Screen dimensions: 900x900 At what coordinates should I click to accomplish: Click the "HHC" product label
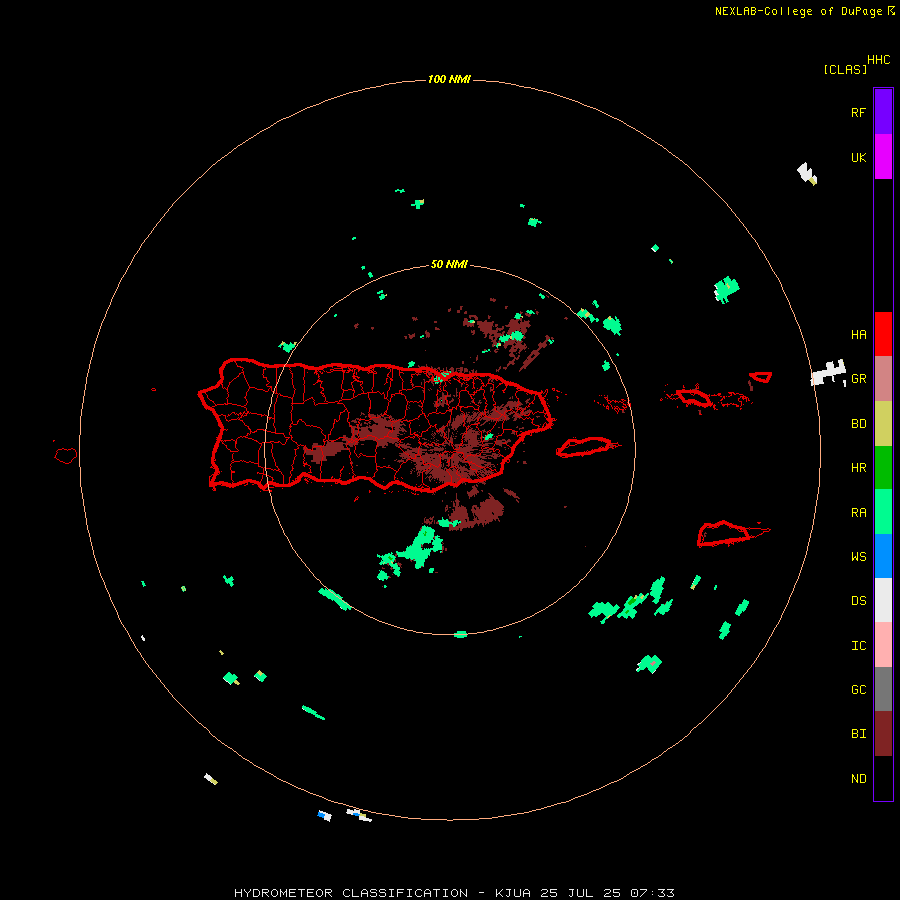[879, 60]
